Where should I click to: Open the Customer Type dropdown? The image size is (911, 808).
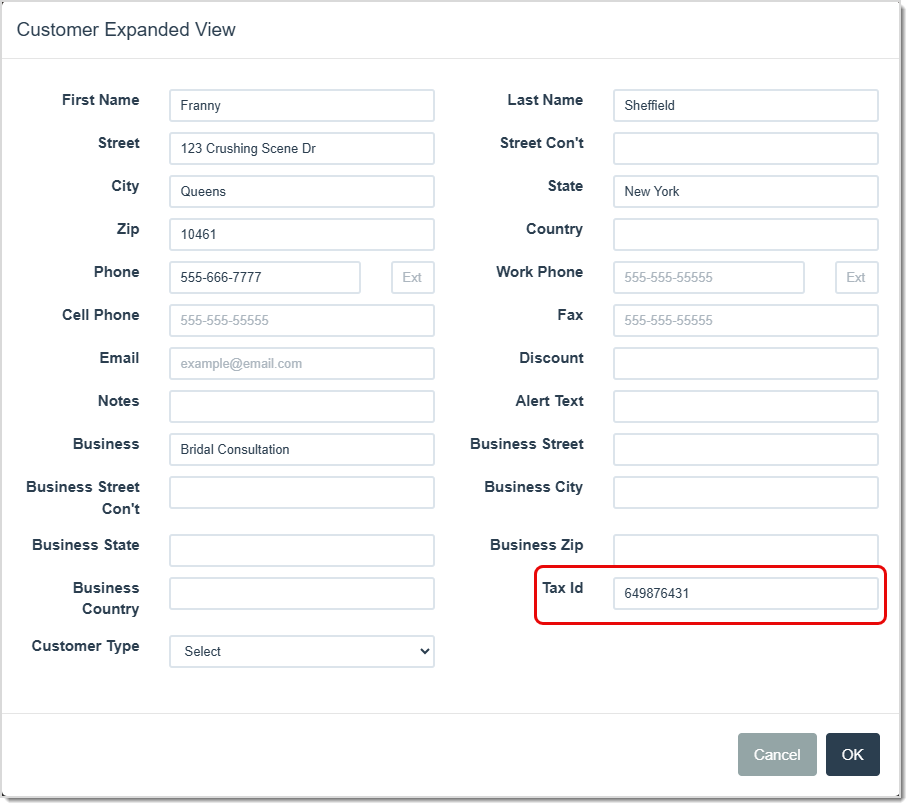tap(300, 651)
